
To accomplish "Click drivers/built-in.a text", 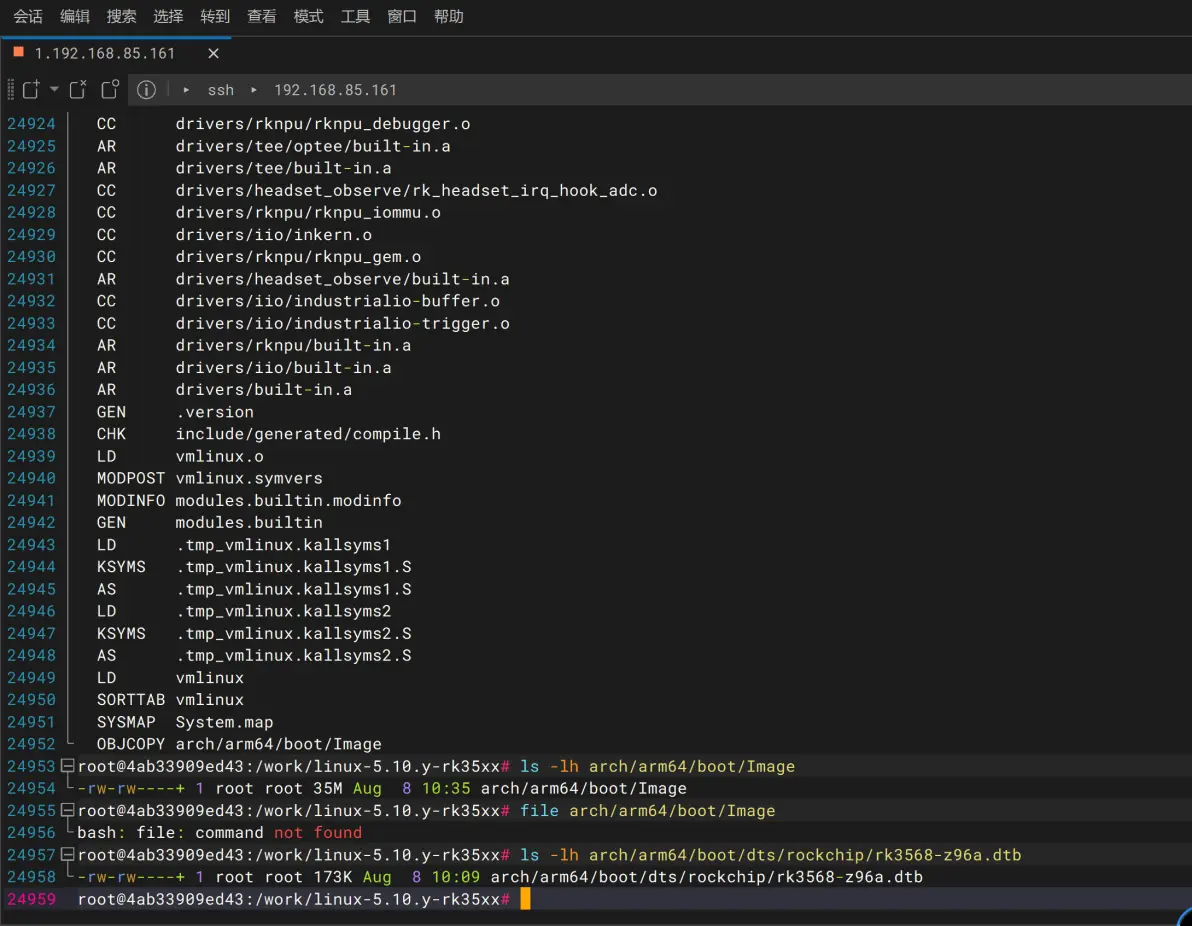I will point(264,389).
